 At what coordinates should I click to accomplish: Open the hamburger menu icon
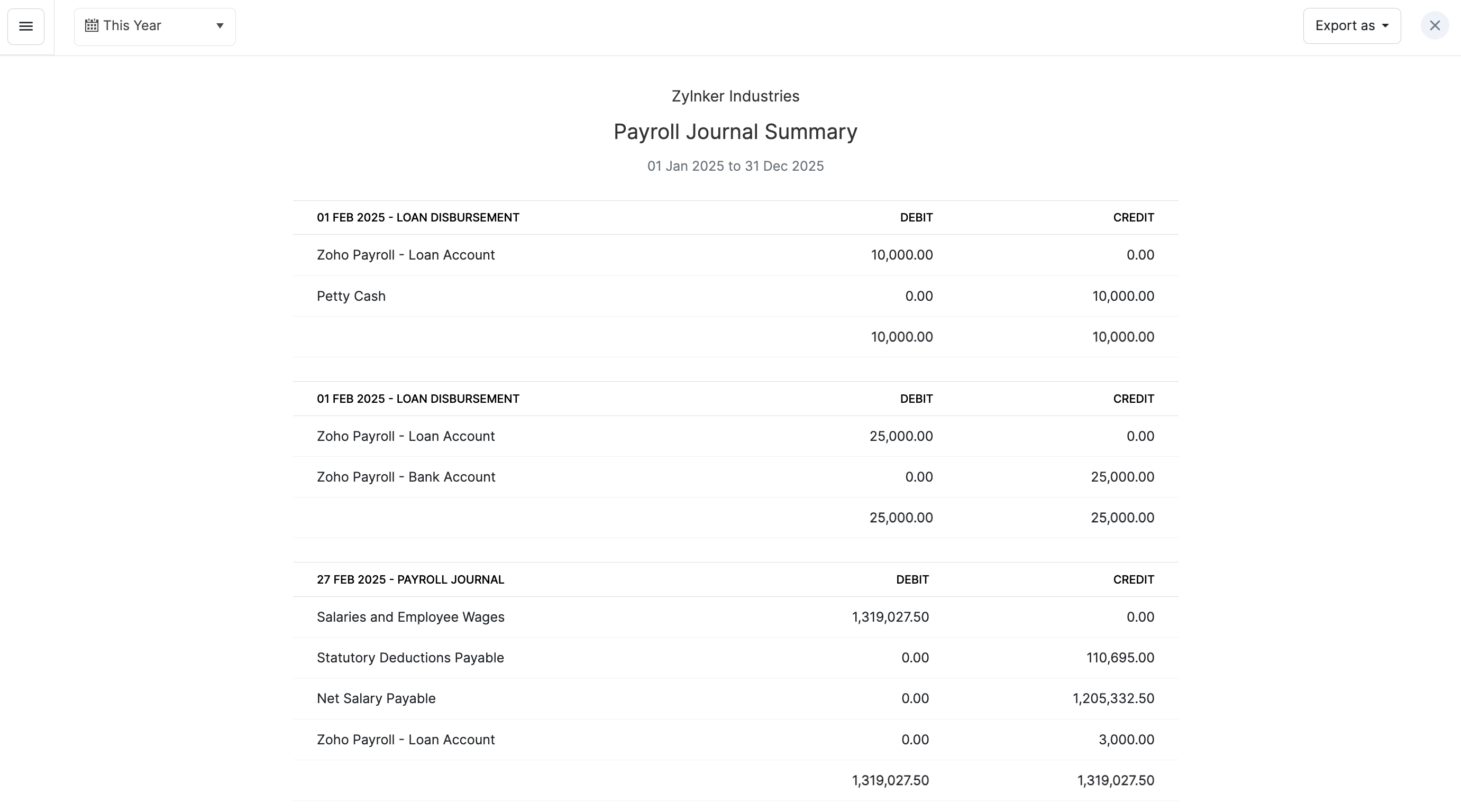point(25,26)
